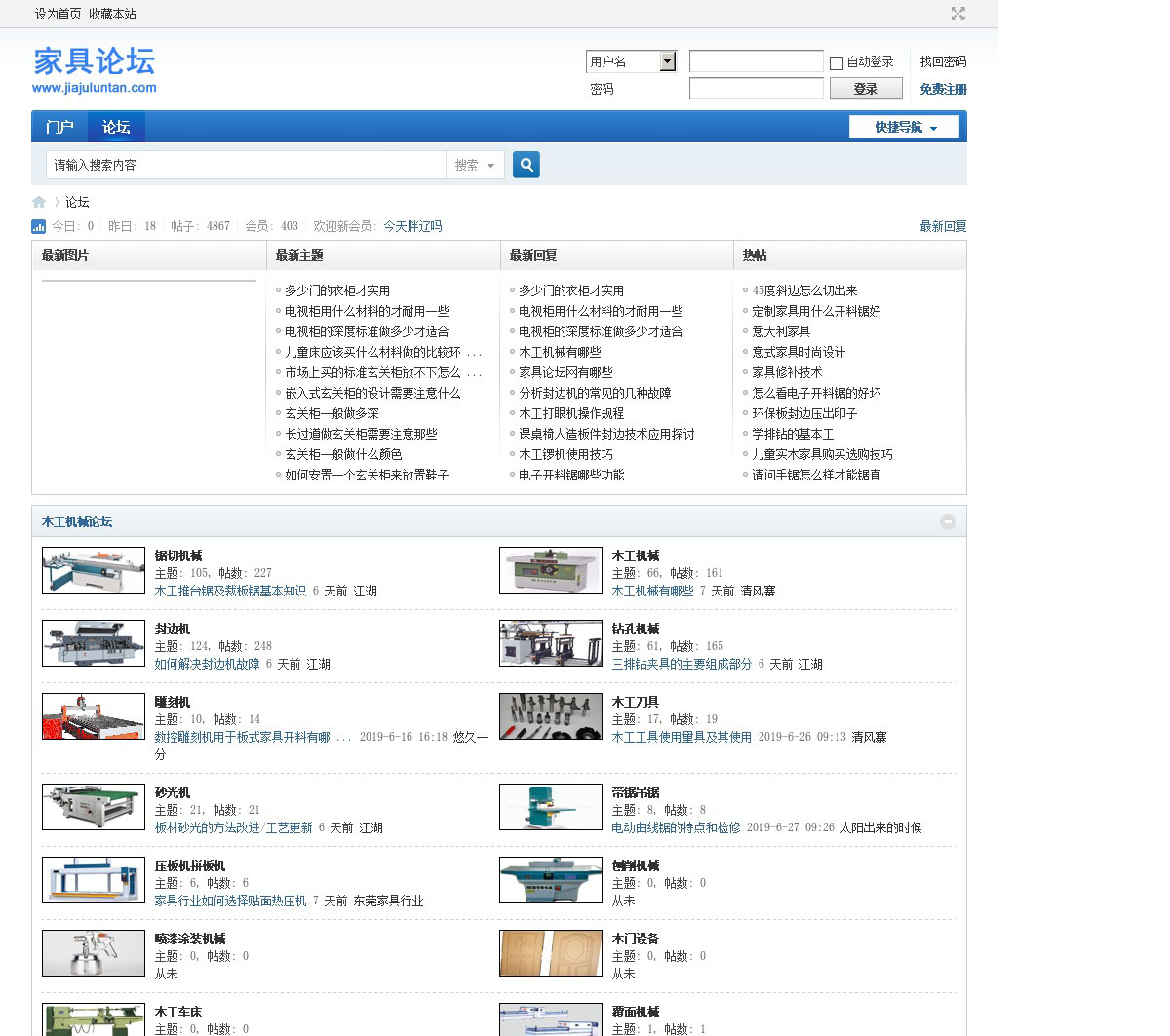1170x1036 pixels.
Task: Collapse the 木工机械论坛 section
Action: [948, 521]
